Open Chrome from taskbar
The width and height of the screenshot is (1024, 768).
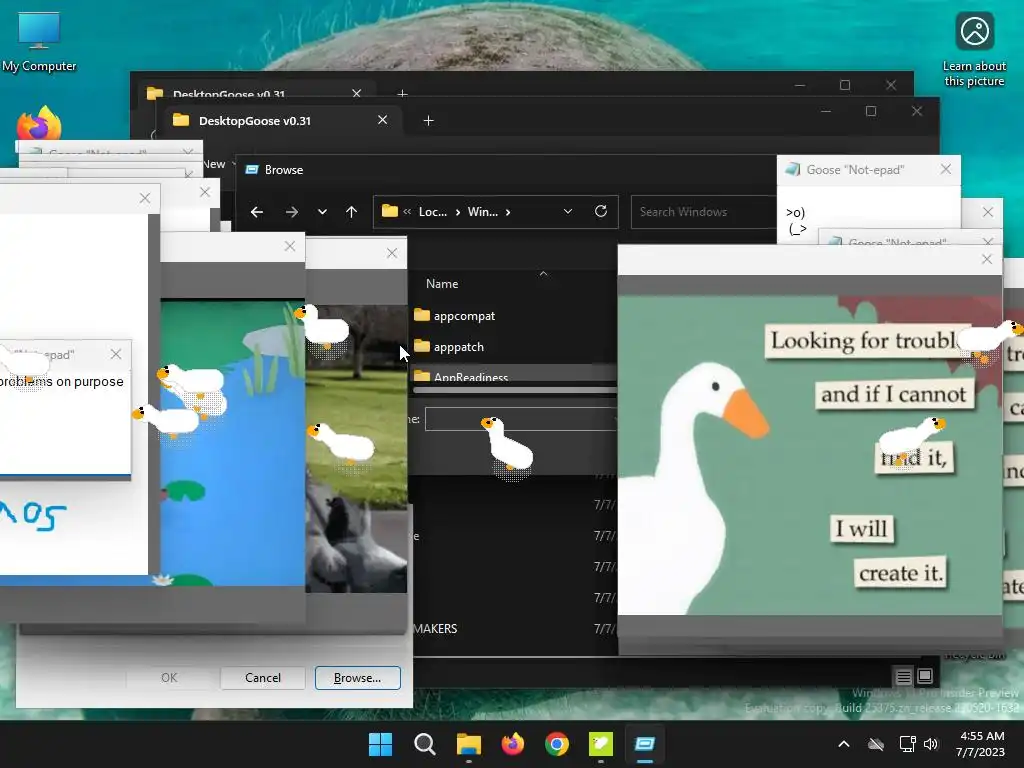pos(557,744)
